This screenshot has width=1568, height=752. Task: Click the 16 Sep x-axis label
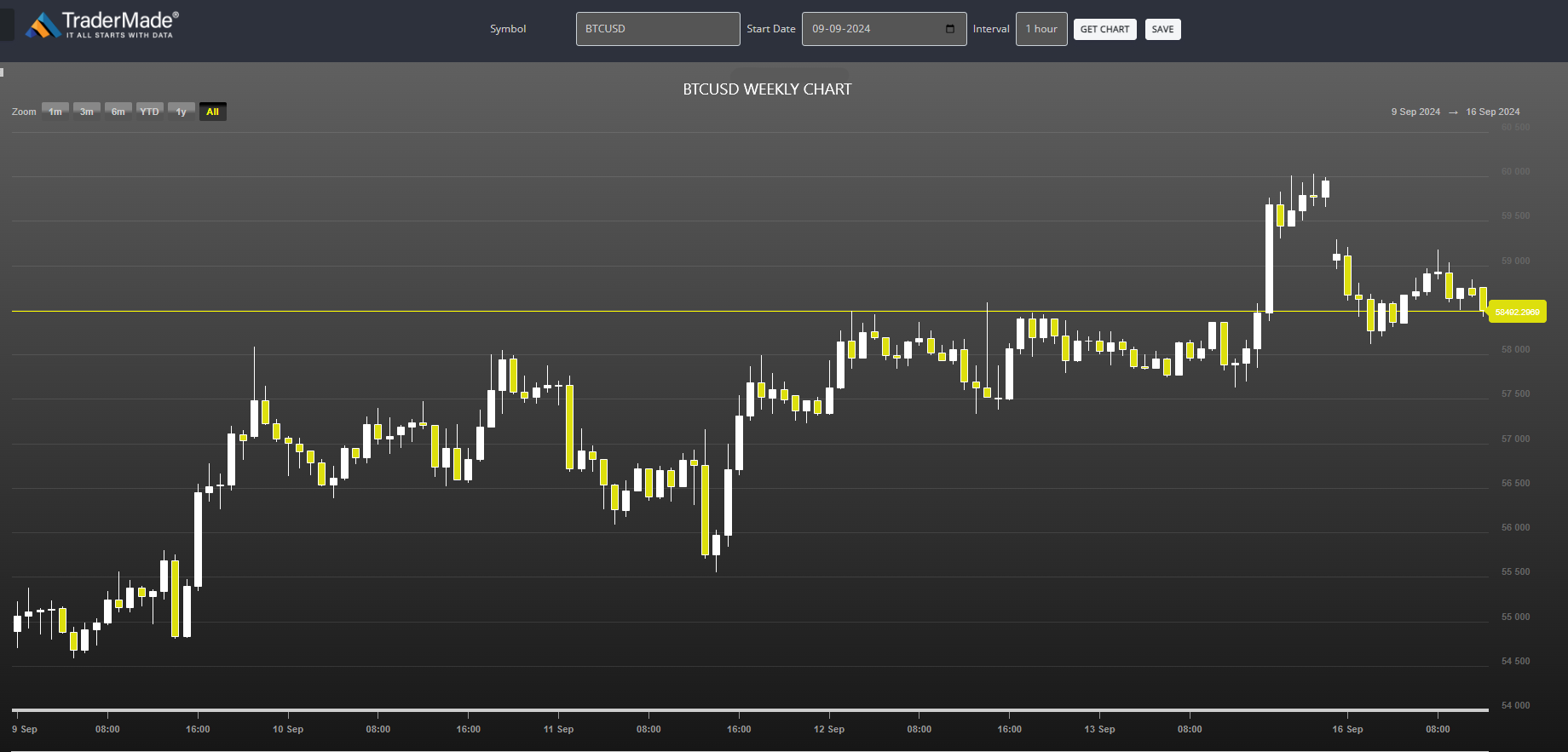point(1347,729)
